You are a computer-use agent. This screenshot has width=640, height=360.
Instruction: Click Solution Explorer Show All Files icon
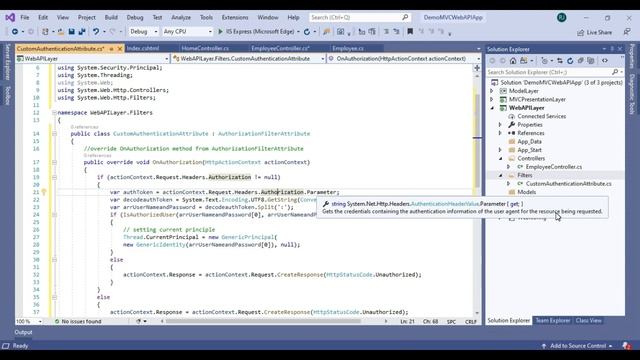coord(591,60)
